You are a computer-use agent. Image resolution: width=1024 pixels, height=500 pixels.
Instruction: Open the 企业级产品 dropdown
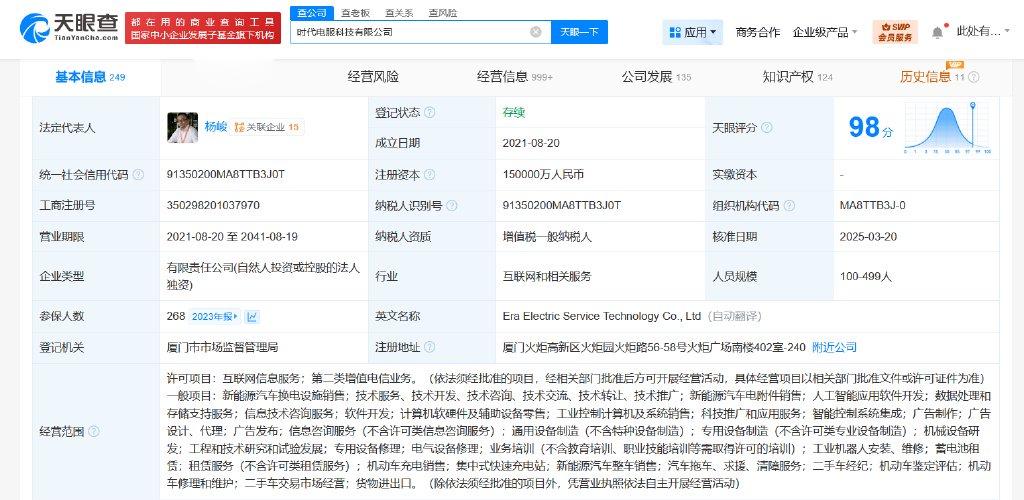(x=825, y=31)
